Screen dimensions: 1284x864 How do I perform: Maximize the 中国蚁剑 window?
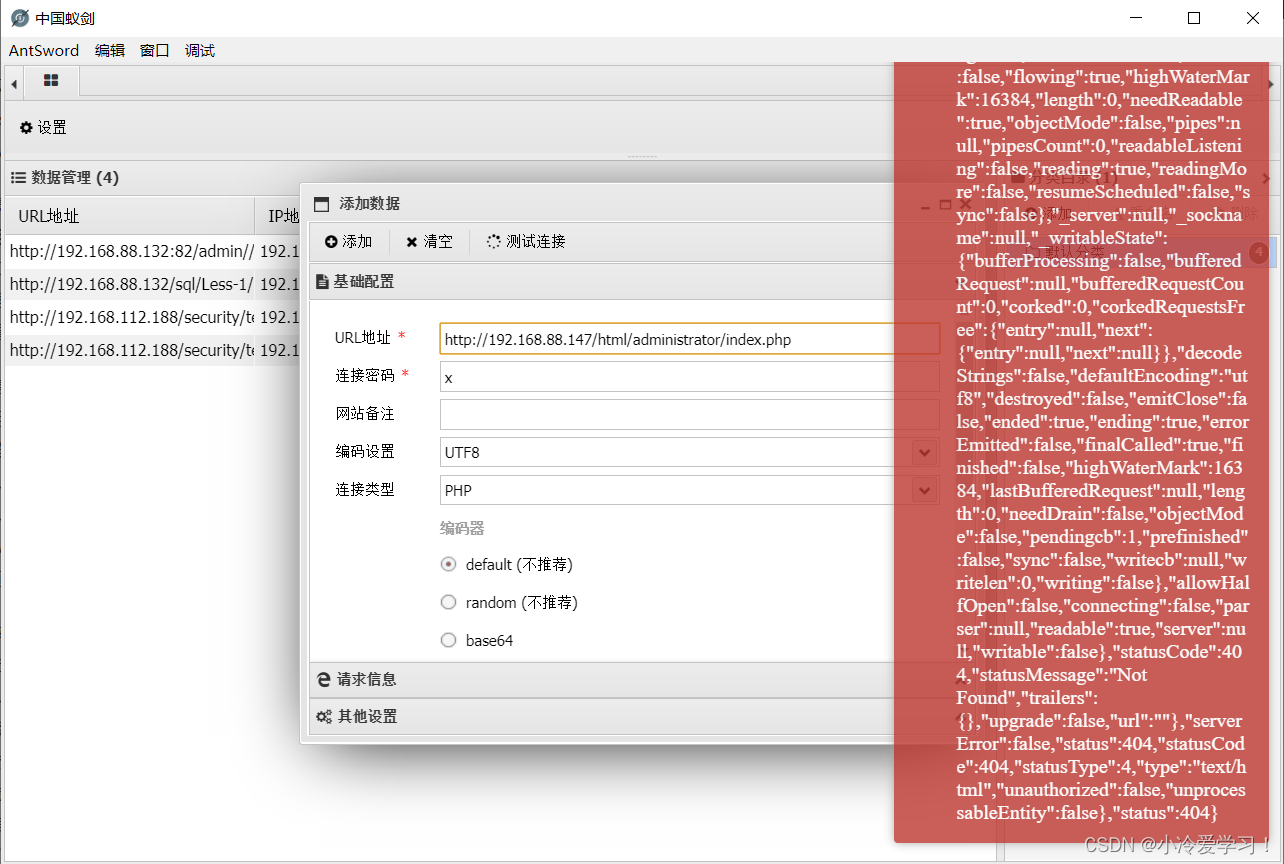(1194, 18)
